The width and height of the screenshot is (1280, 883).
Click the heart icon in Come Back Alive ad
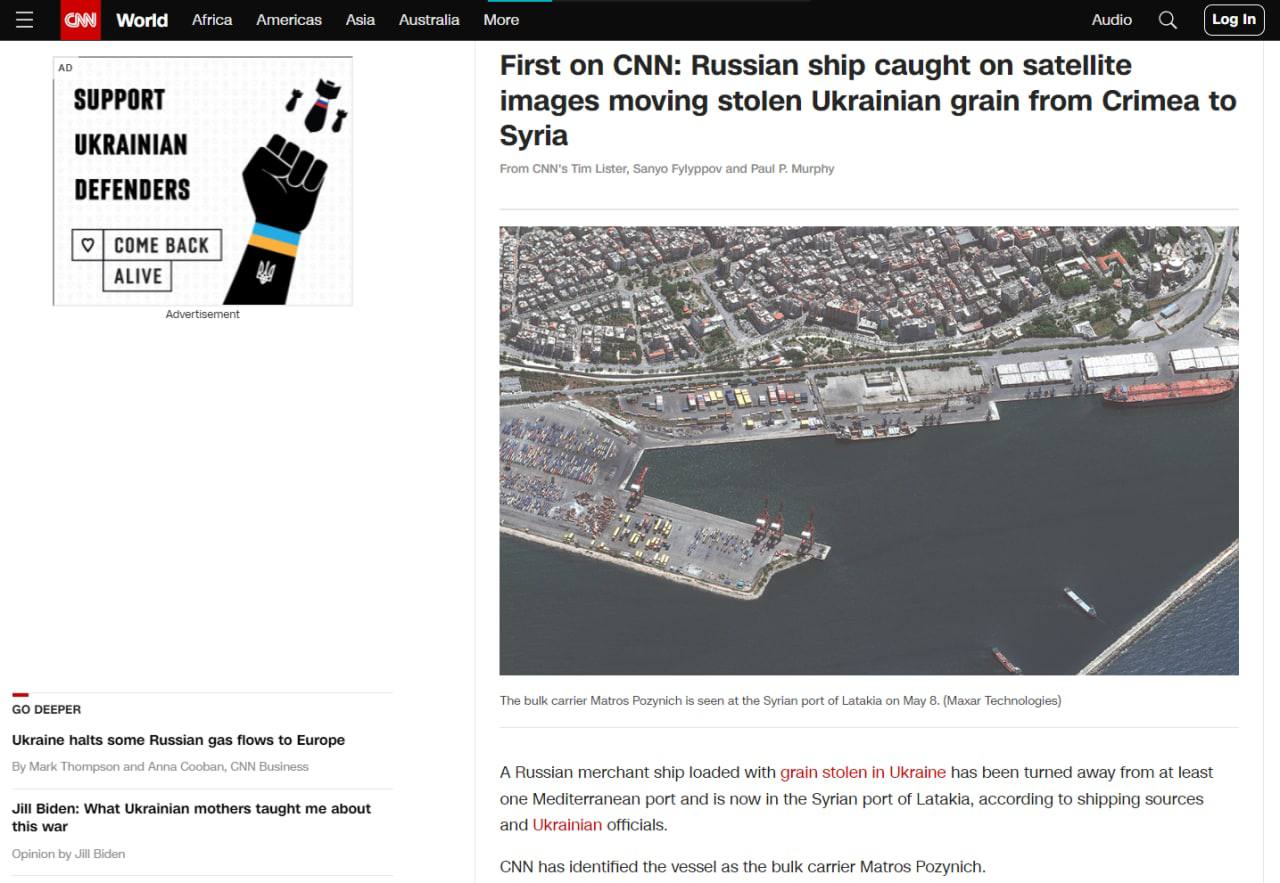coord(88,245)
